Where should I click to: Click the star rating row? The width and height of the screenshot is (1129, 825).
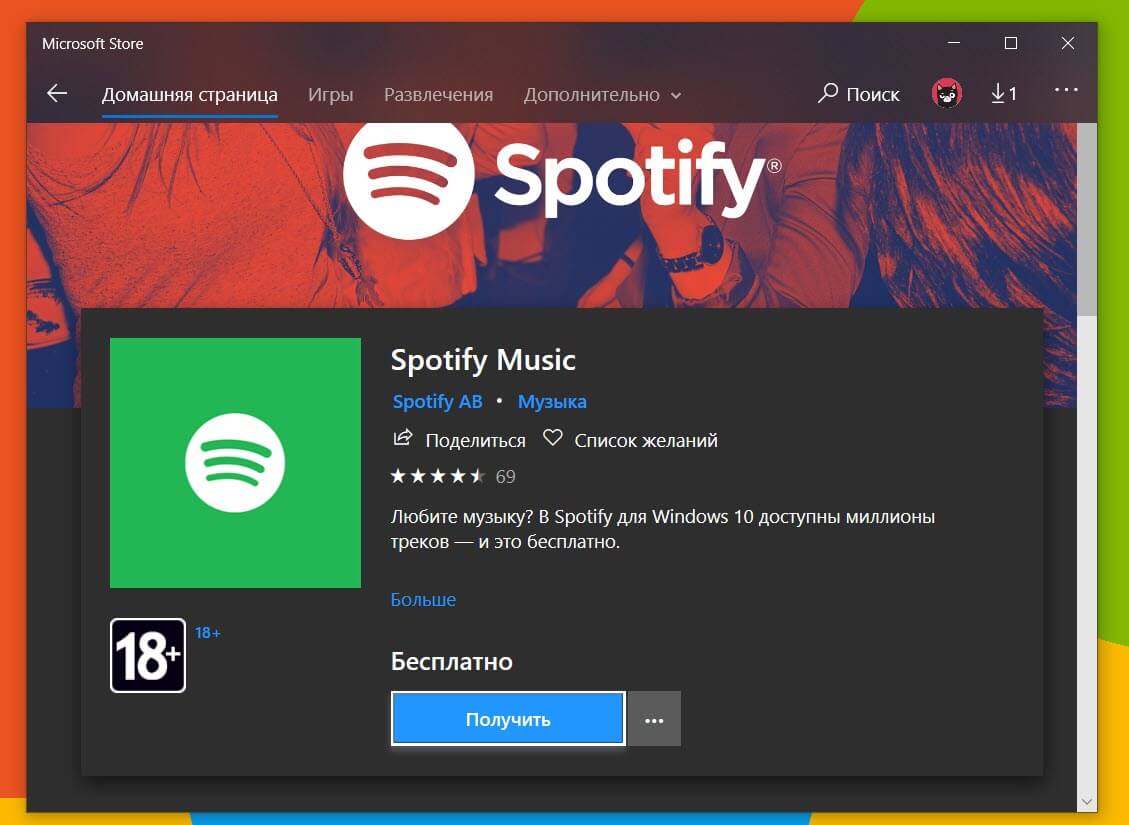tap(438, 476)
